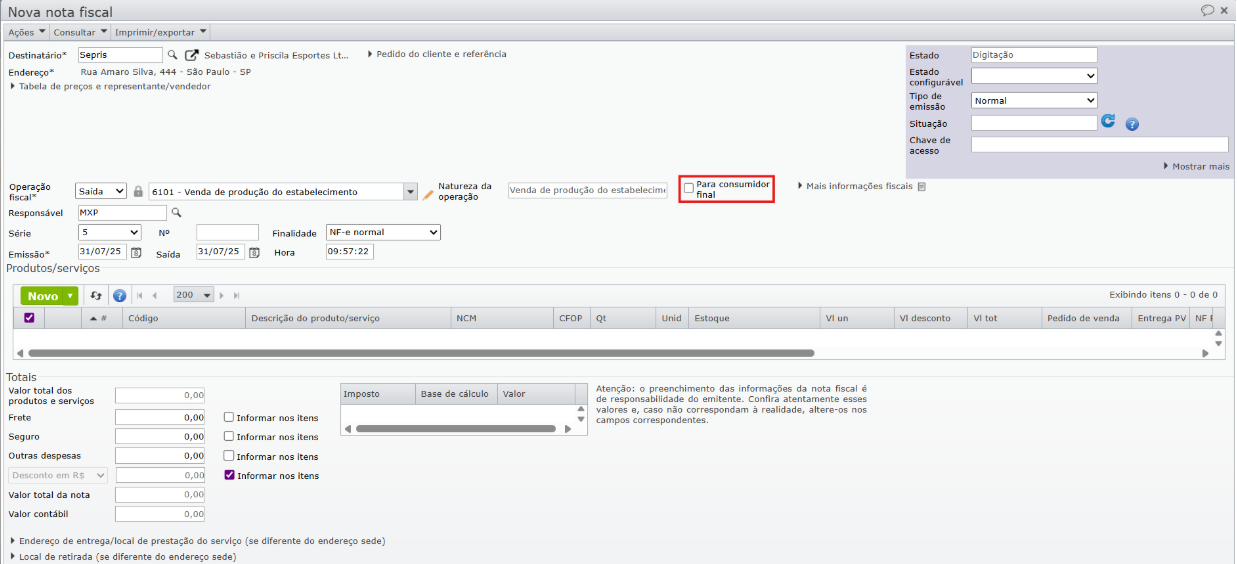Open the calendar picker for Emissão date

click(x=137, y=253)
